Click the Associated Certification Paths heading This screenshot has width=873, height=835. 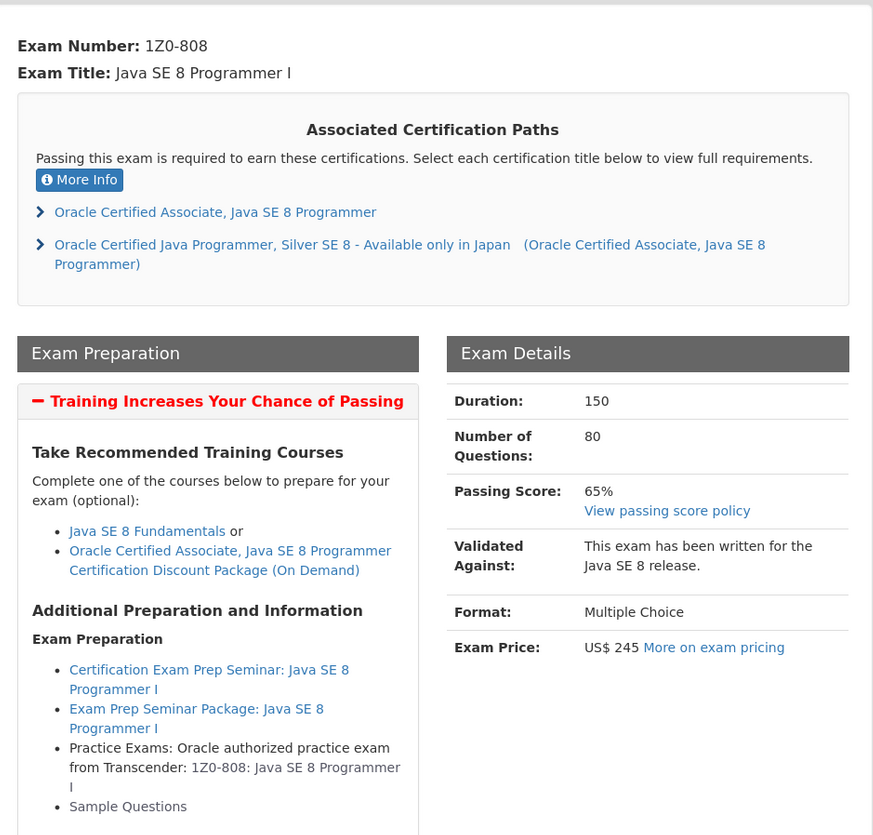point(432,130)
